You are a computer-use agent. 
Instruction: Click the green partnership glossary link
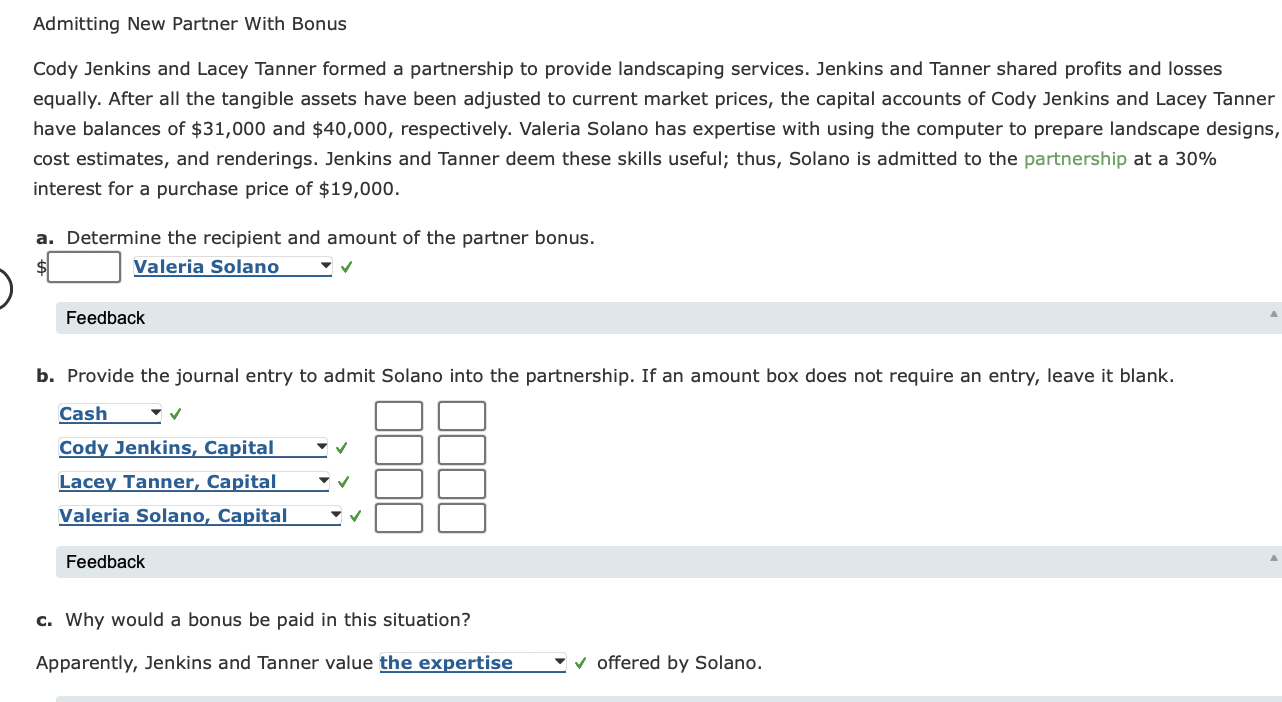[x=1075, y=159]
